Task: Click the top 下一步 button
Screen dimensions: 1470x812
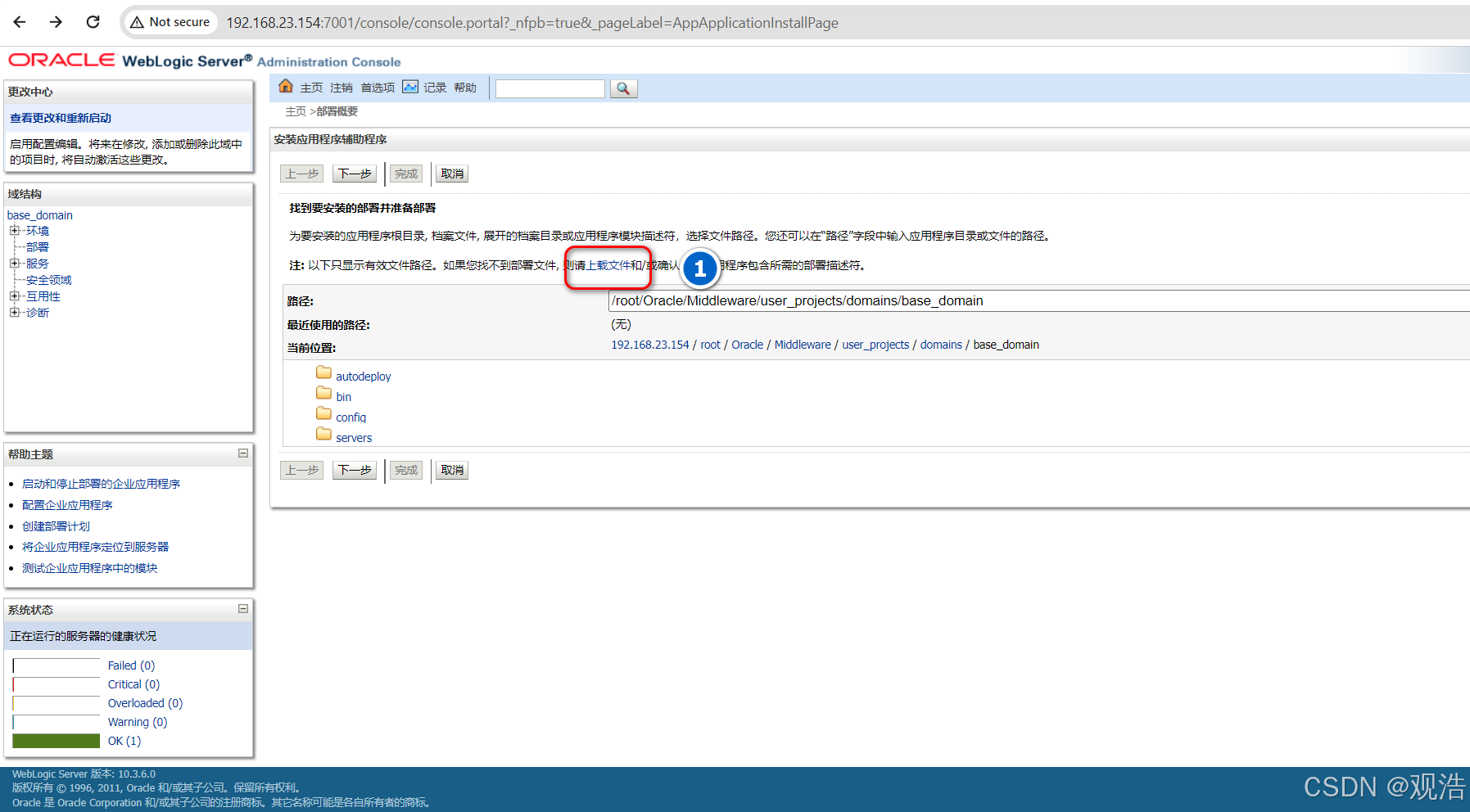Action: click(355, 174)
